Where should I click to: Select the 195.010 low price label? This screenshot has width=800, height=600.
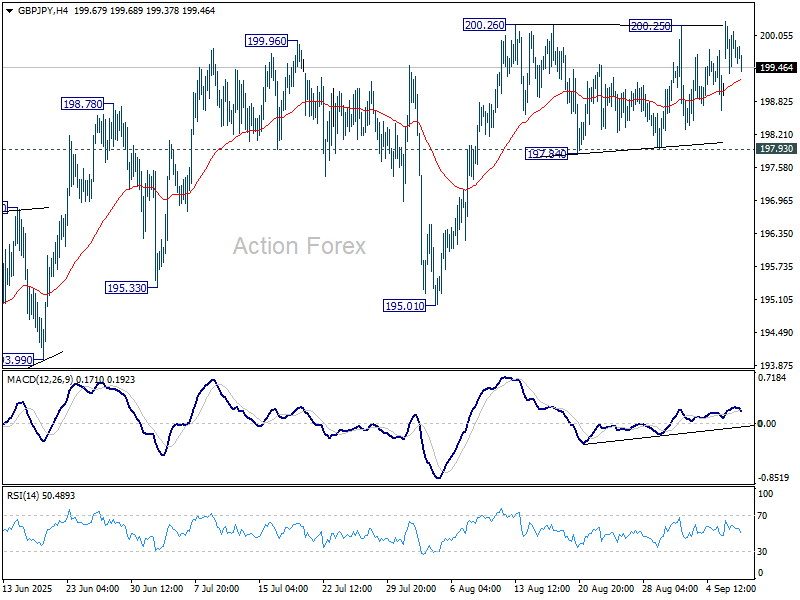click(405, 305)
